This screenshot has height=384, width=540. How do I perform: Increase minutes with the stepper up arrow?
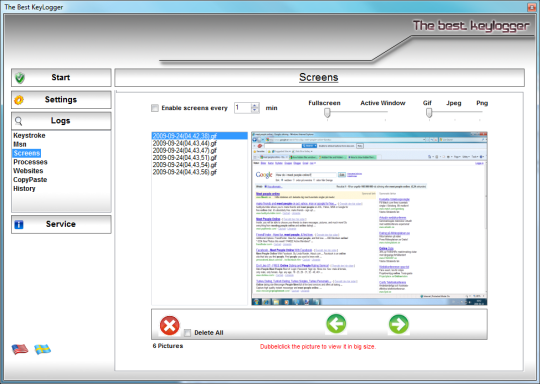pyautogui.click(x=255, y=105)
